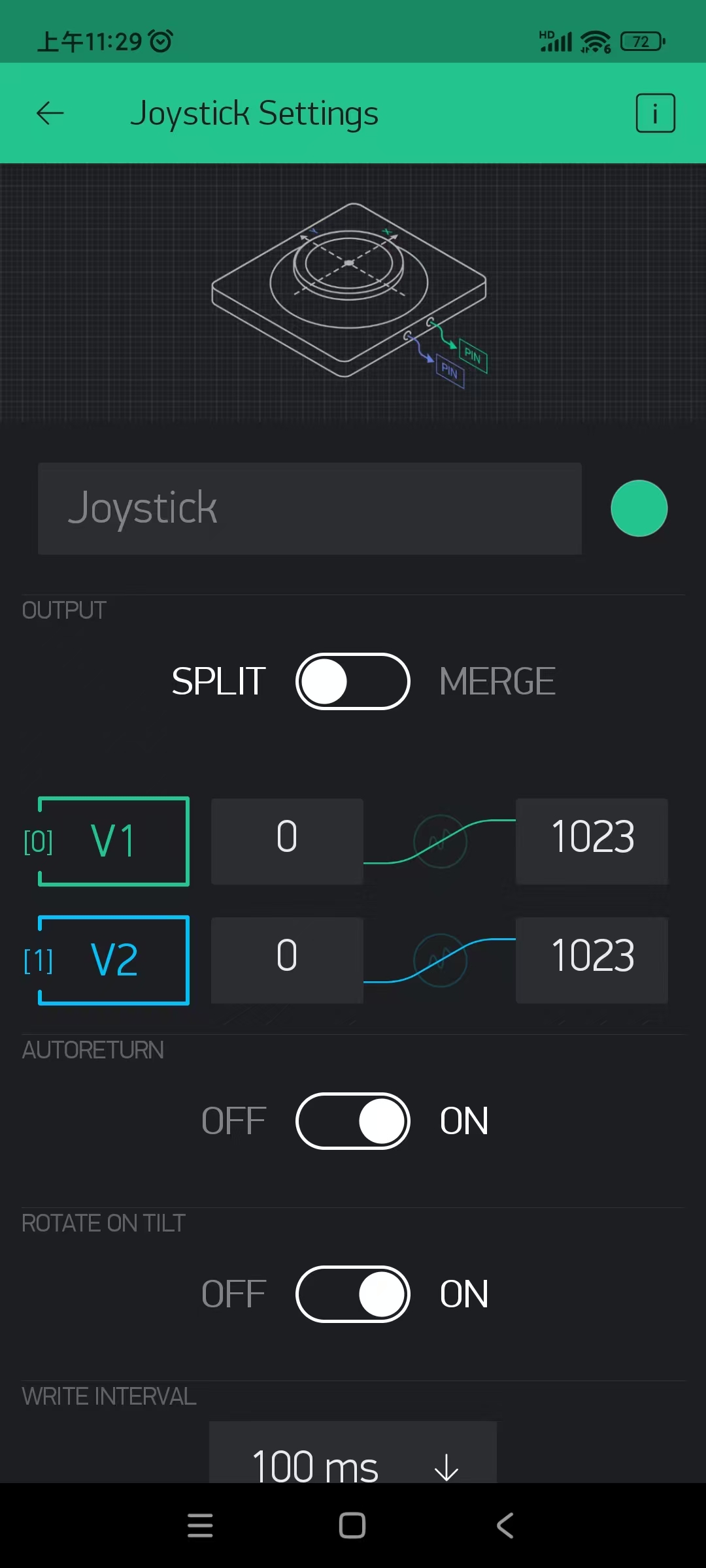Switch the output toggle from SPLIT to MERGE

pyautogui.click(x=353, y=681)
